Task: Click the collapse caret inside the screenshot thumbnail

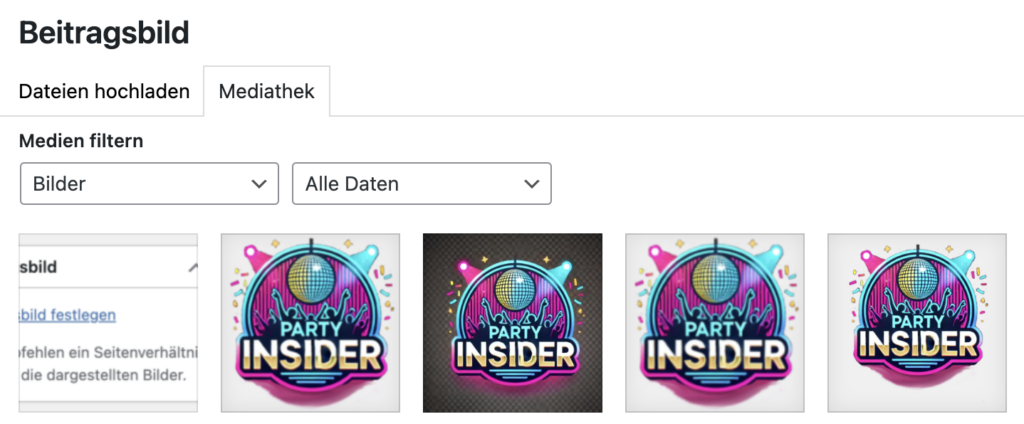Action: click(x=193, y=267)
